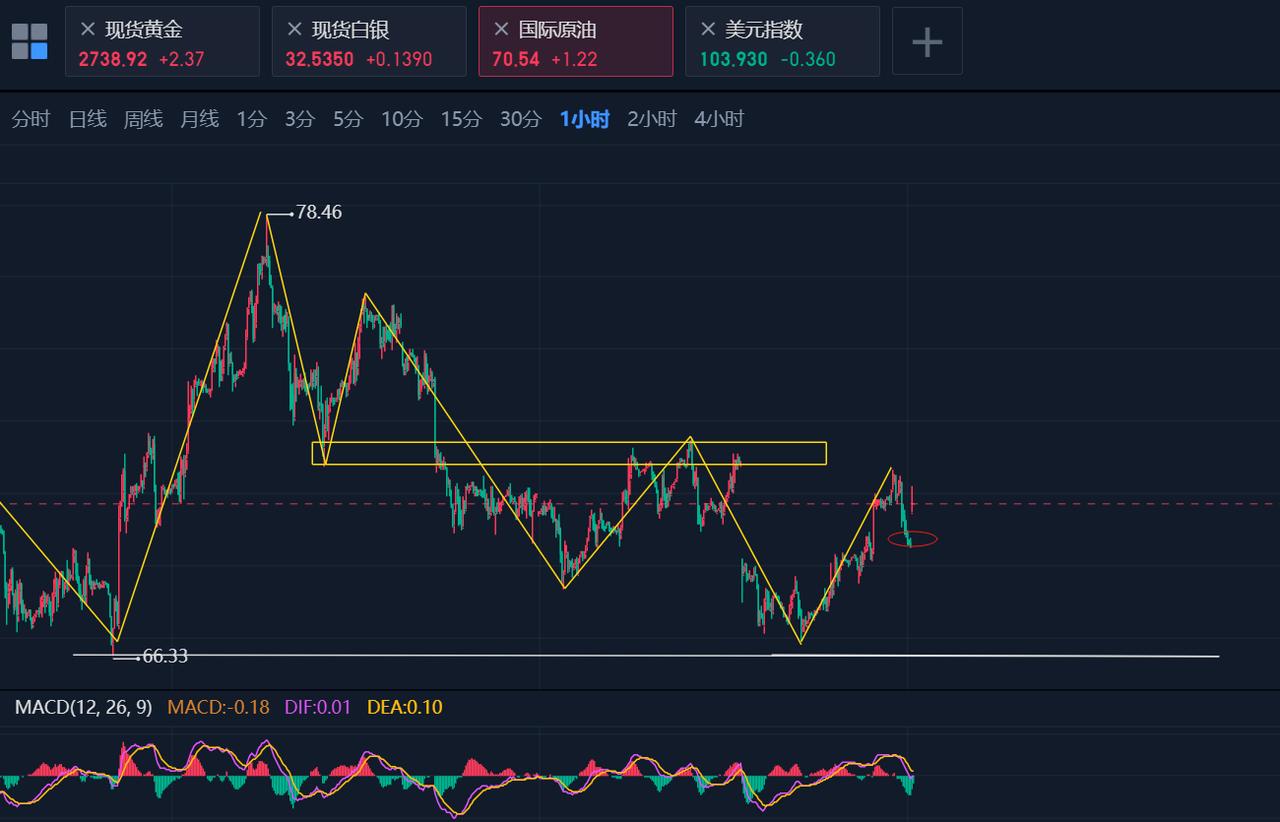Switch chart to 周线 period
Viewport: 1280px width, 822px height.
click(x=143, y=119)
